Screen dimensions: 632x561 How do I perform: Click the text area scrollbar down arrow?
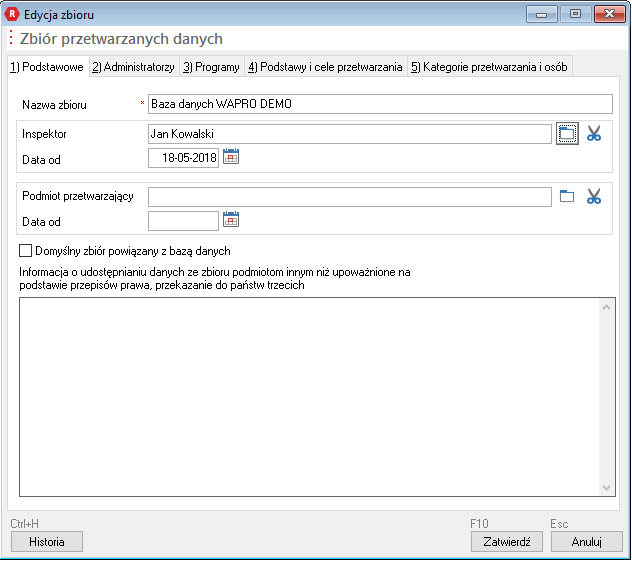[606, 488]
